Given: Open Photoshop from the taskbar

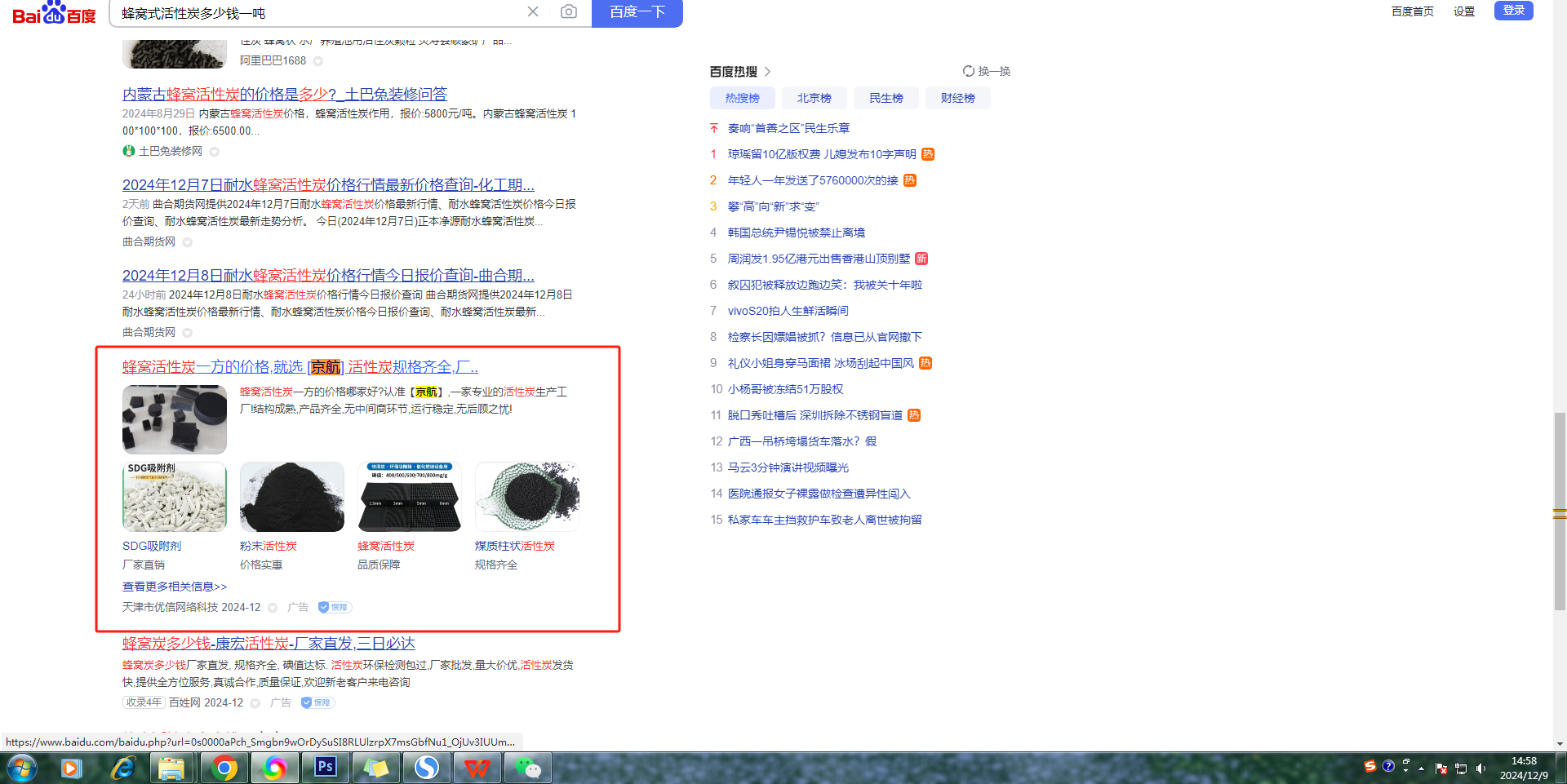Looking at the screenshot, I should 326,768.
